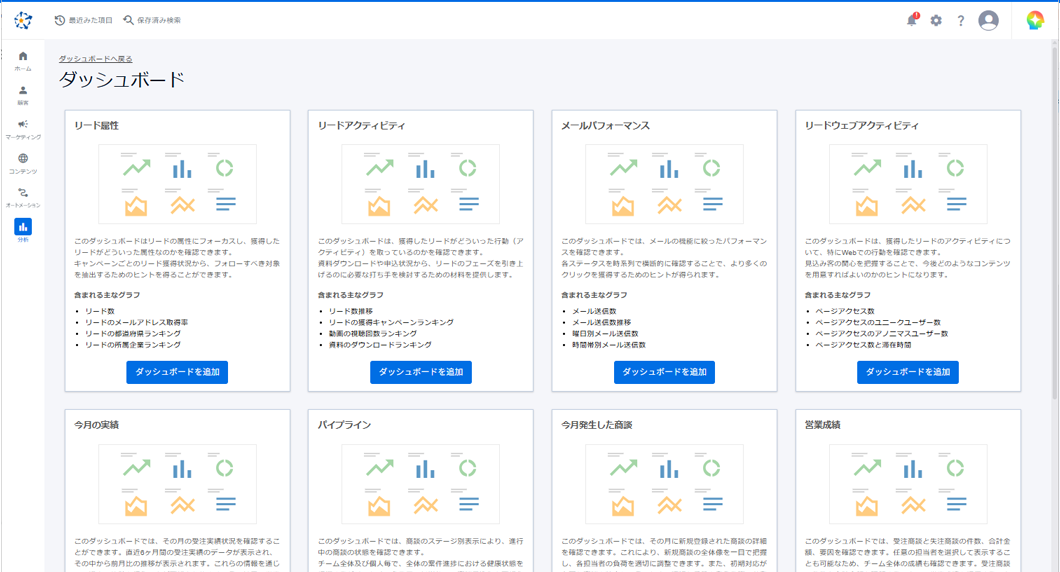The width and height of the screenshot is (1060, 572).
Task: Add the リードウェブアクティビティ dashboard
Action: click(x=908, y=372)
